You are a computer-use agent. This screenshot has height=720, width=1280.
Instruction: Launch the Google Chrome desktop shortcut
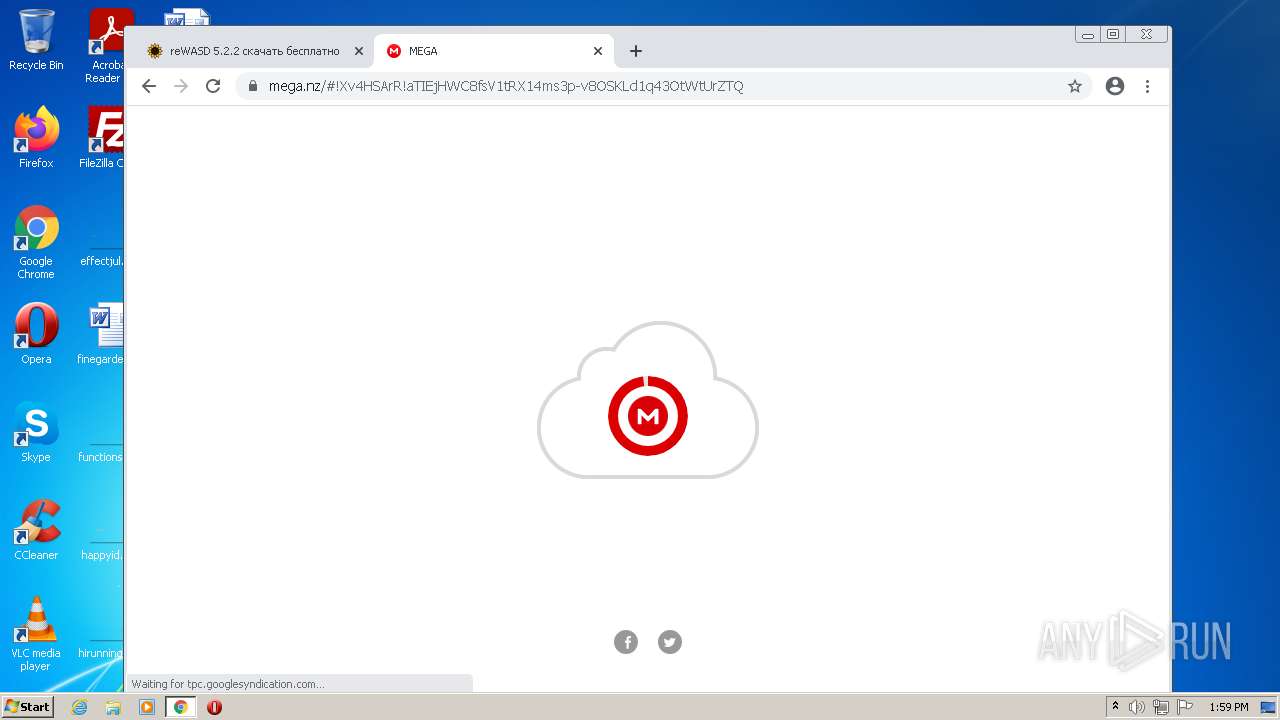[x=36, y=243]
